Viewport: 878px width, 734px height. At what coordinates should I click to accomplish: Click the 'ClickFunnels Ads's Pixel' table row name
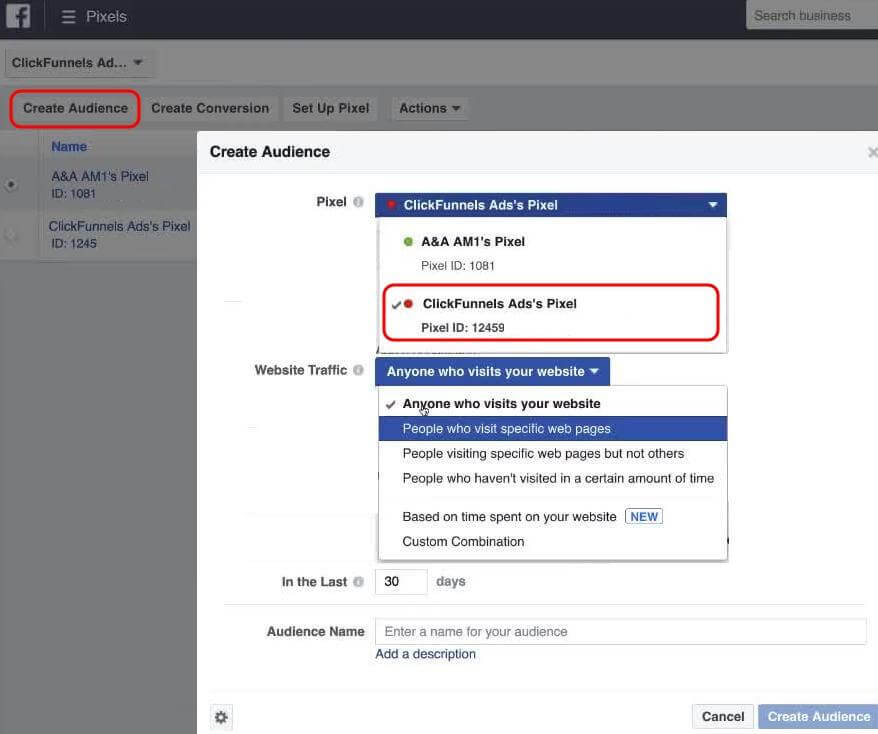pyautogui.click(x=119, y=226)
